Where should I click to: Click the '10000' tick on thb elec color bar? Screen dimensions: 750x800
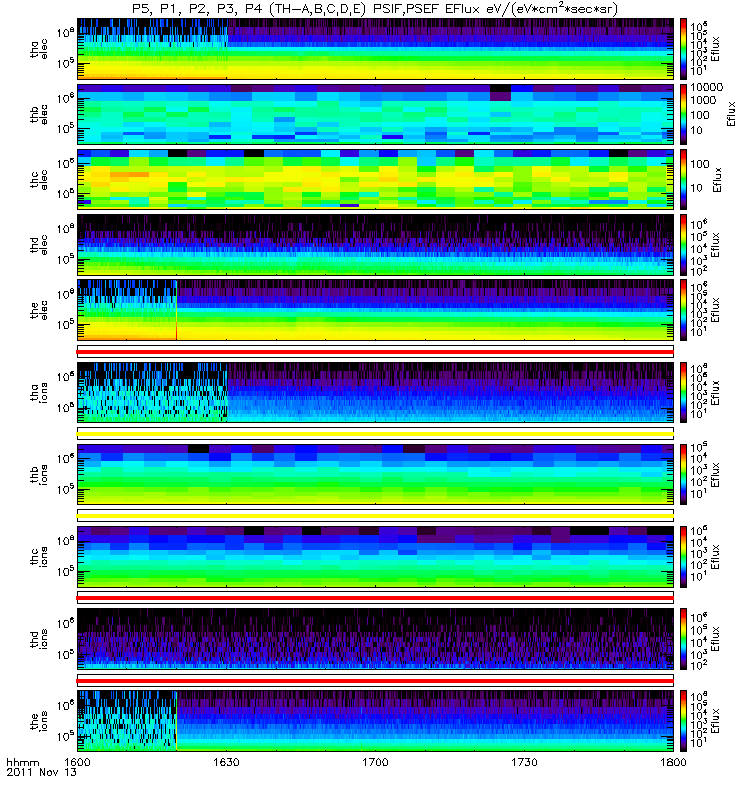[707, 87]
